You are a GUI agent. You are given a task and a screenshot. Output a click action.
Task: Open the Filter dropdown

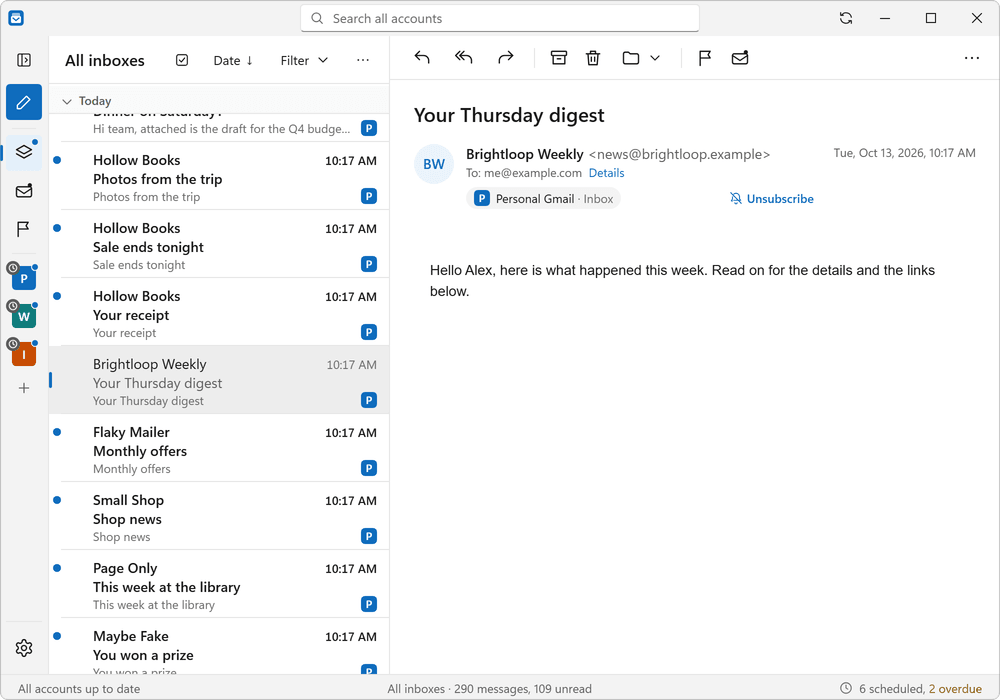click(304, 60)
